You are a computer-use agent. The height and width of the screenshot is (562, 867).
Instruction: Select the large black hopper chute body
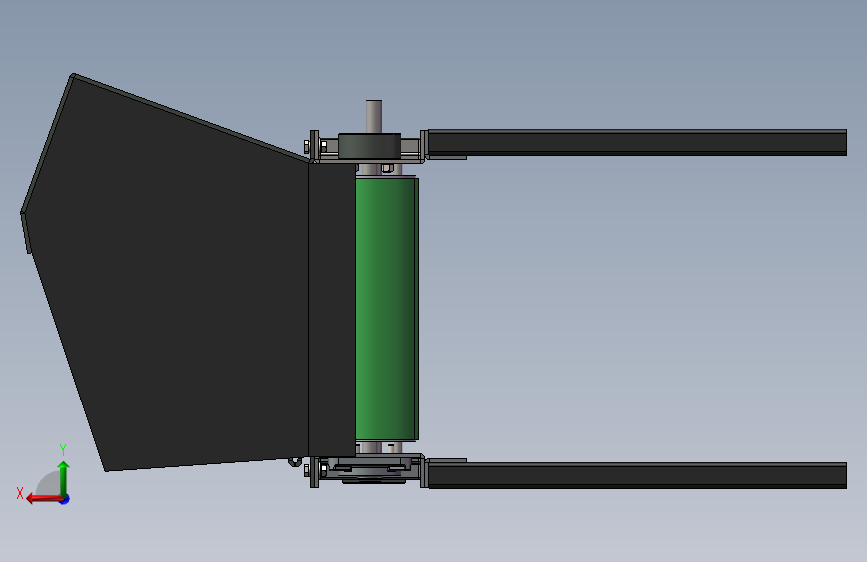coord(165,273)
